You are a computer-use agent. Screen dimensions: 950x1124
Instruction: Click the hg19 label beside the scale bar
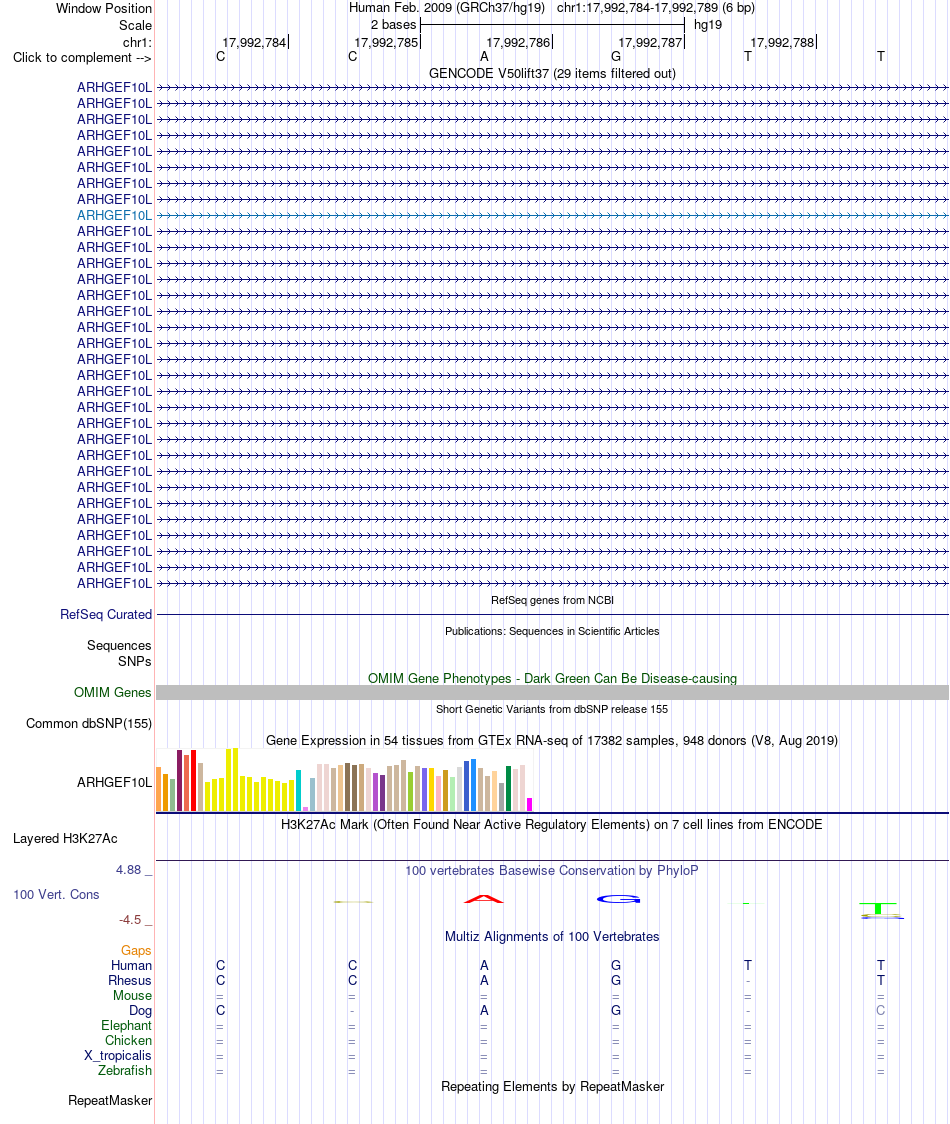708,24
